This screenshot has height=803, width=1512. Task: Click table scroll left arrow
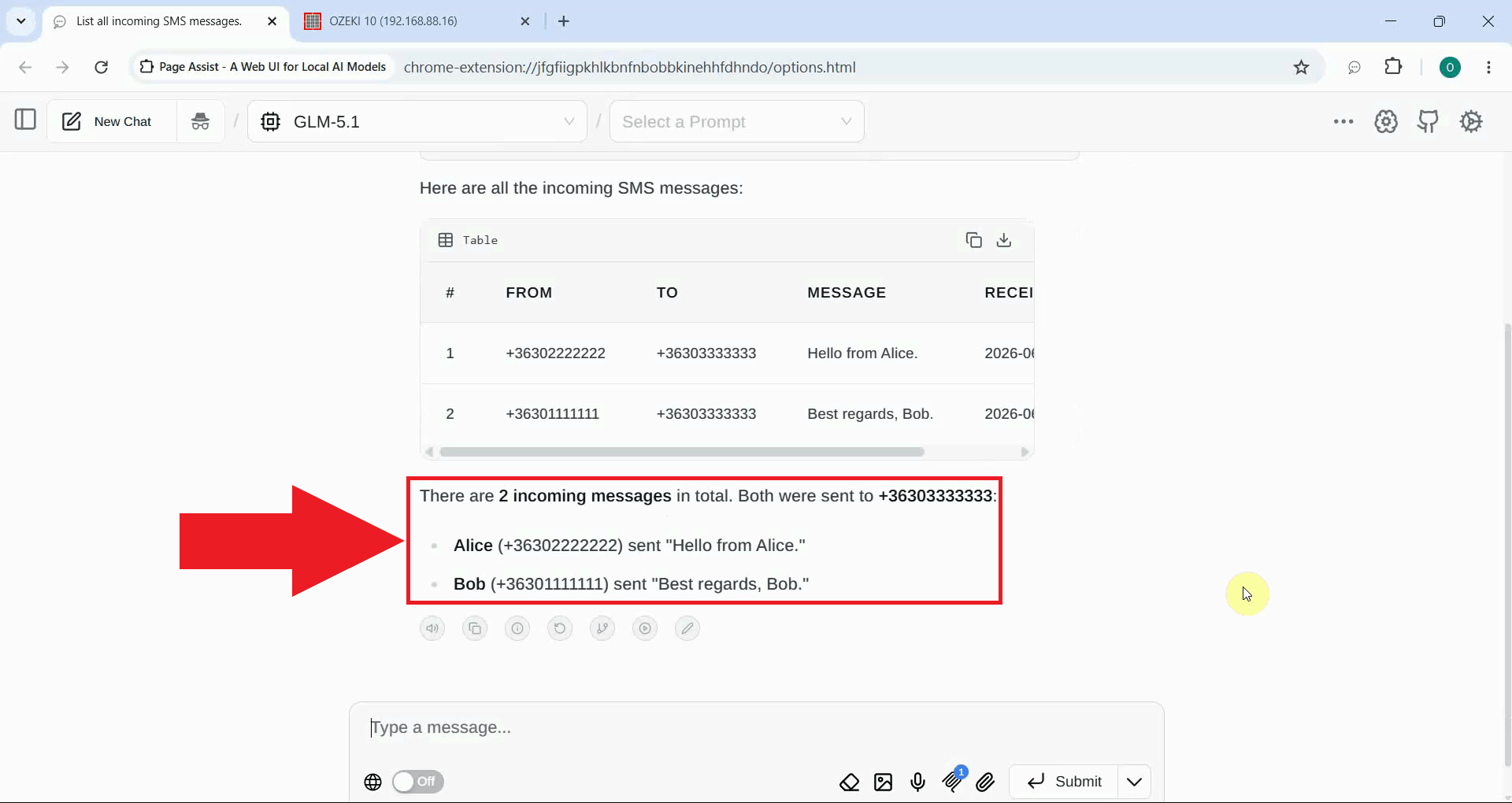[429, 452]
